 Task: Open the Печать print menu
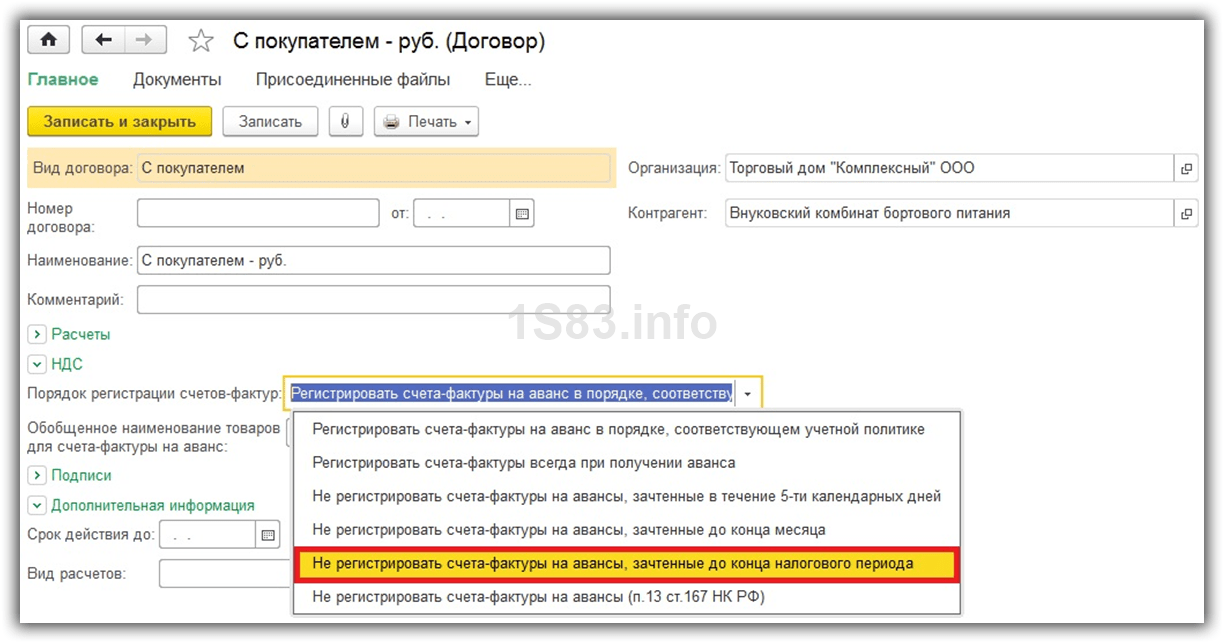(426, 121)
